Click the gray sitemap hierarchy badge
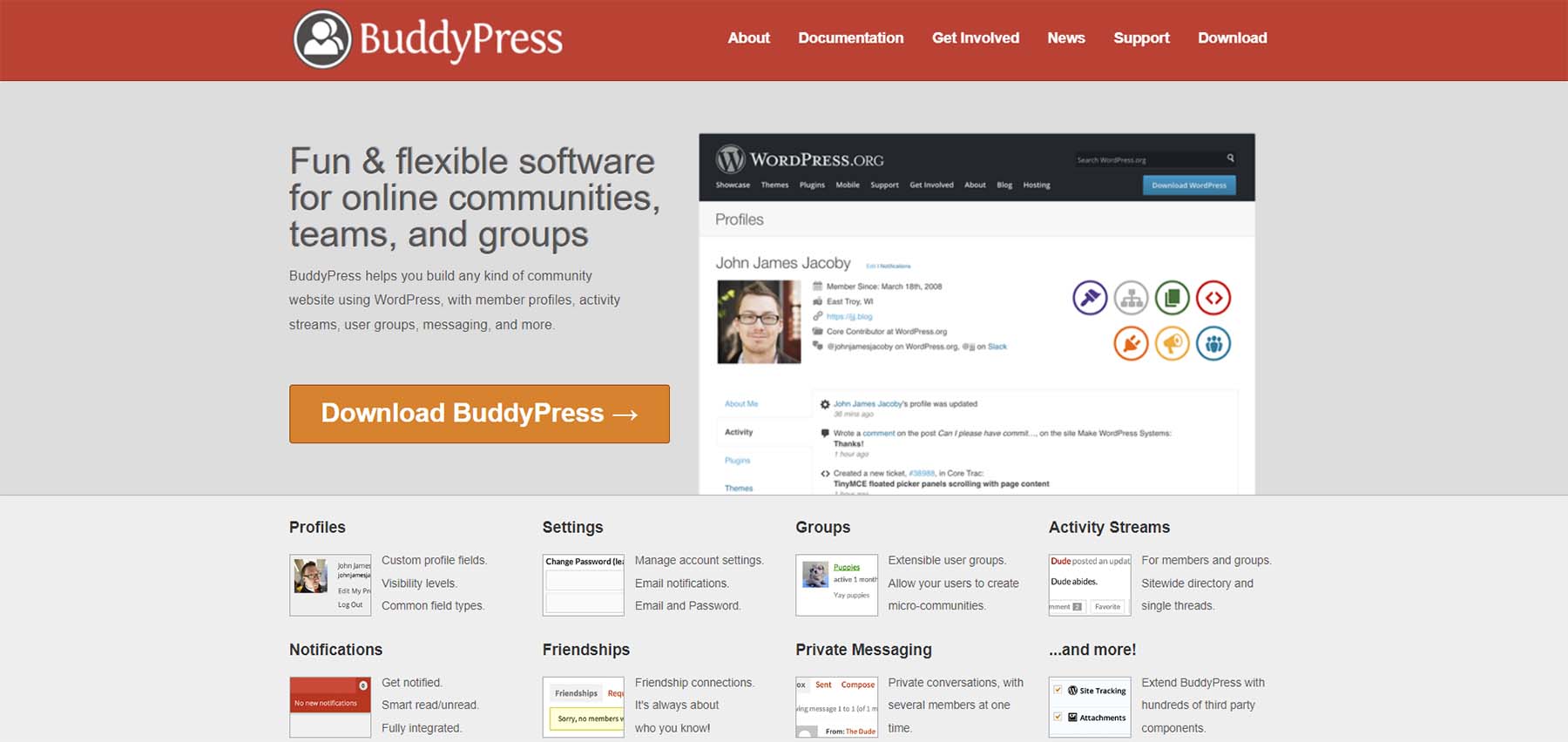The width and height of the screenshot is (1568, 742). coord(1132,298)
